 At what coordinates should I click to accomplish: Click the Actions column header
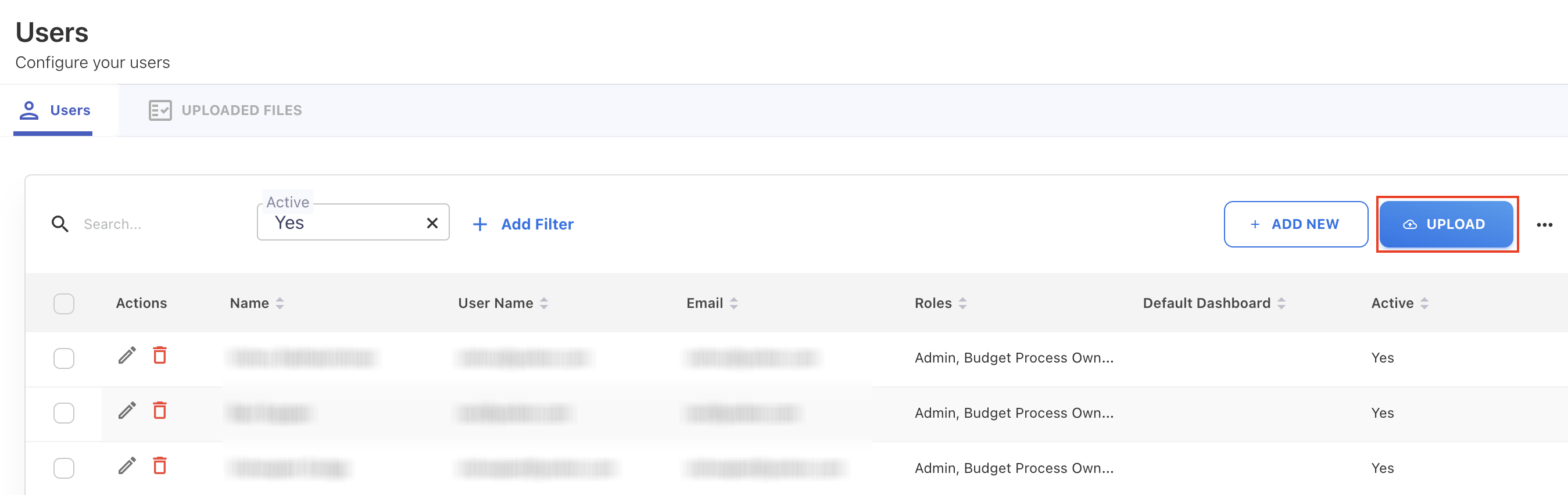click(141, 303)
